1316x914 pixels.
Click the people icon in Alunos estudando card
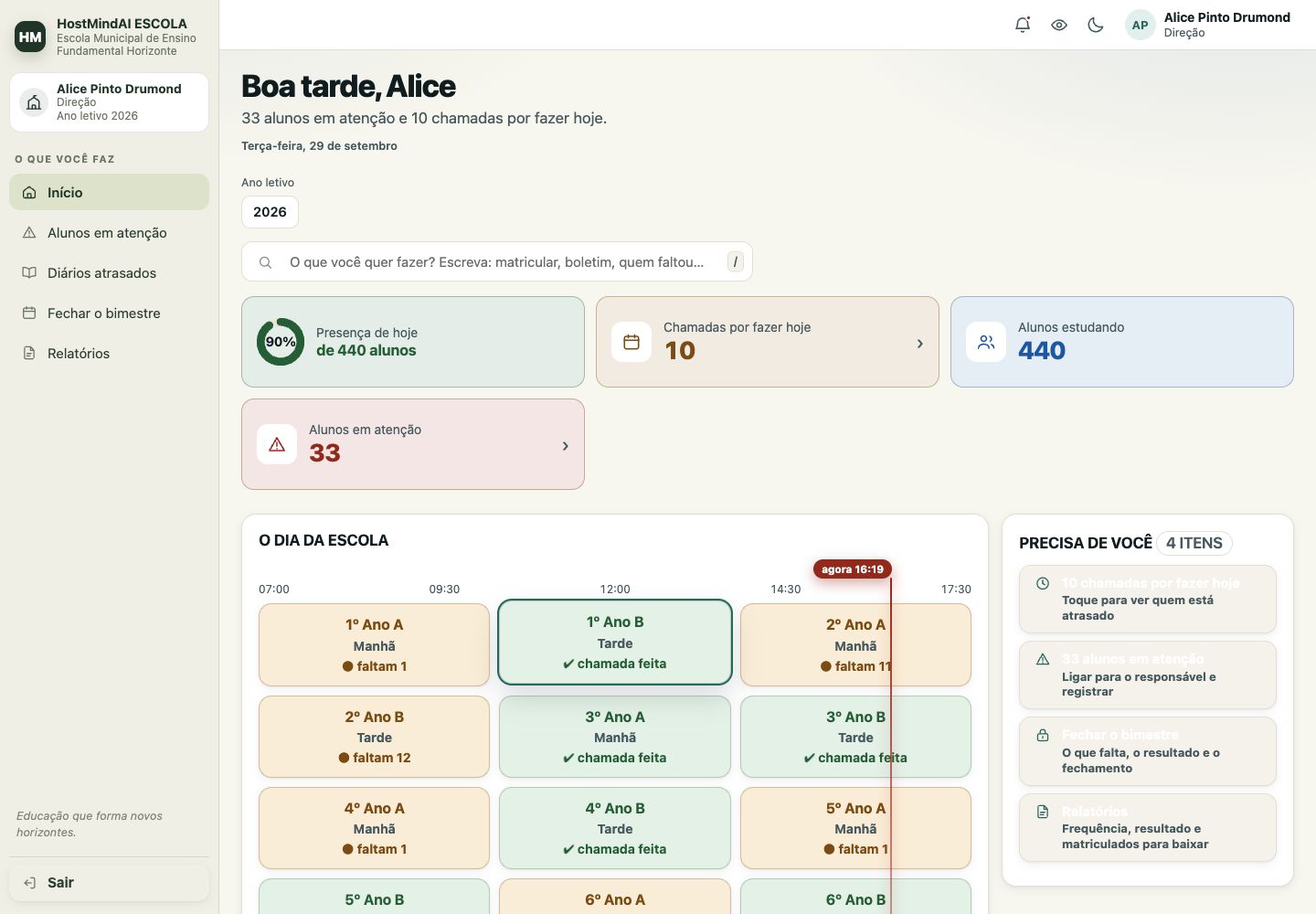(986, 342)
